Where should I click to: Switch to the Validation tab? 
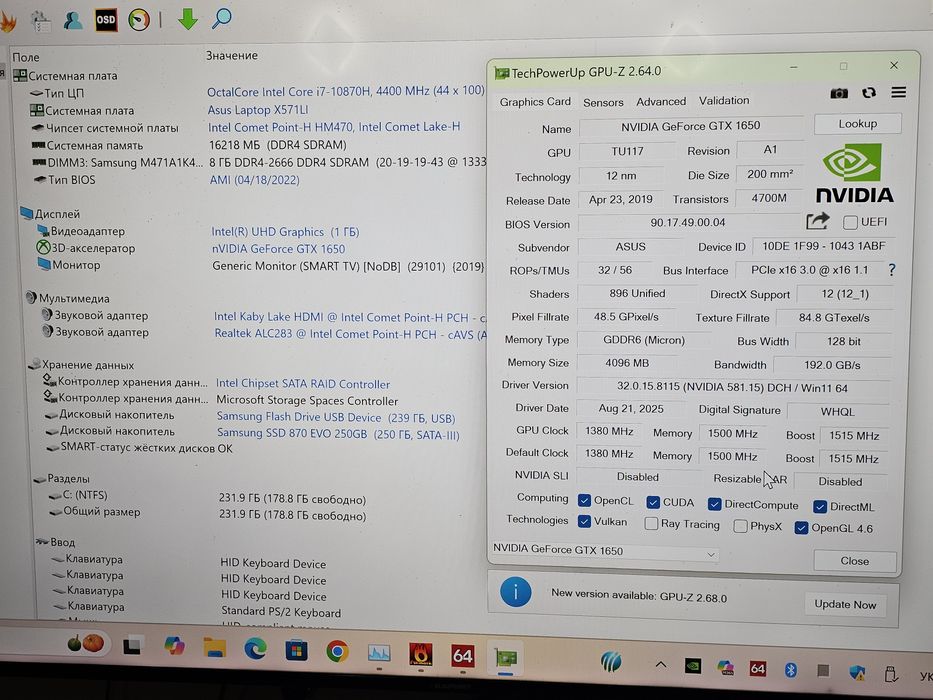point(724,100)
